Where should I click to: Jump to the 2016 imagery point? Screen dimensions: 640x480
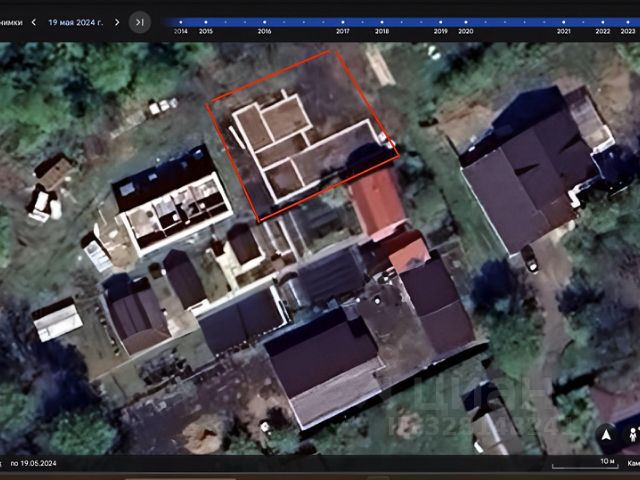tap(264, 22)
